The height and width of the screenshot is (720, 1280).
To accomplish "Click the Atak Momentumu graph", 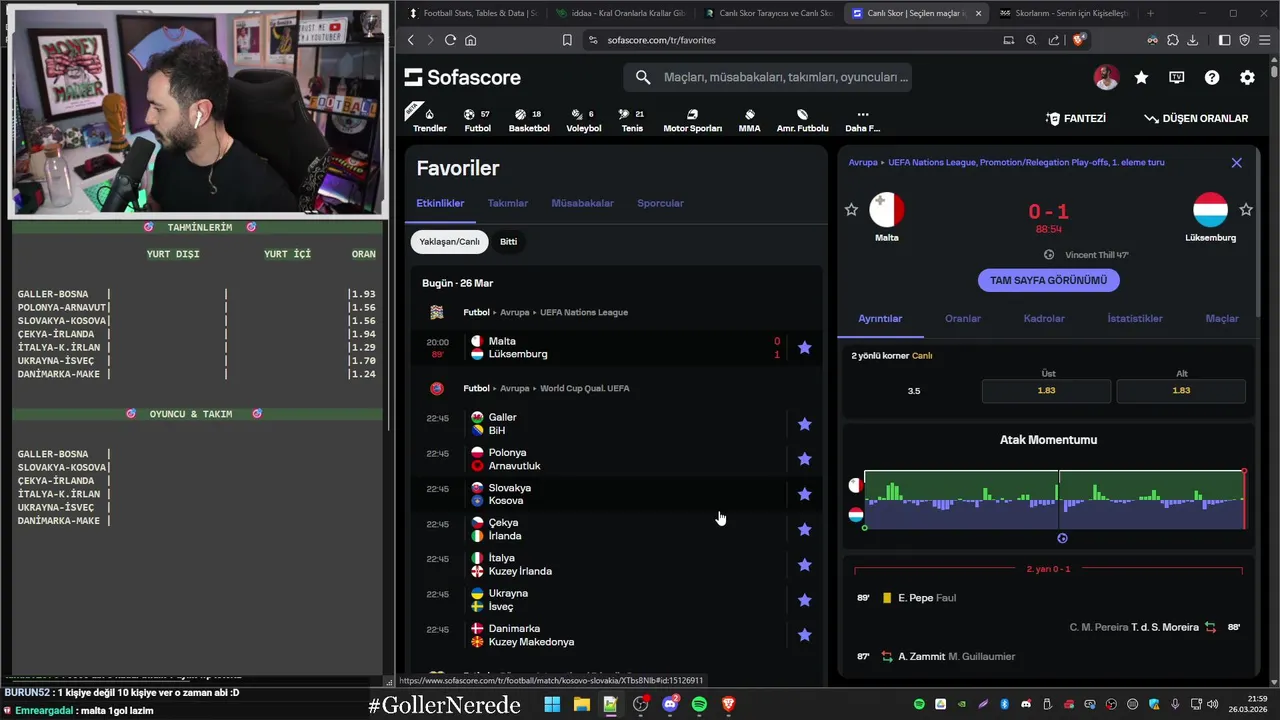I will point(1054,499).
